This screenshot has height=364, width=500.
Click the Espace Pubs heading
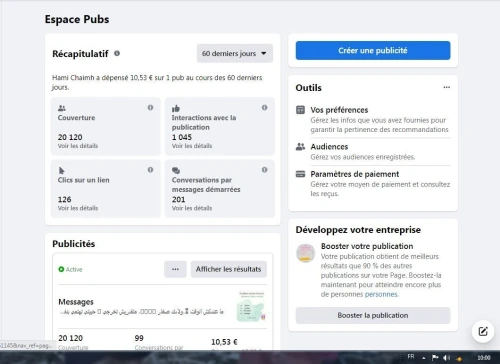77,19
